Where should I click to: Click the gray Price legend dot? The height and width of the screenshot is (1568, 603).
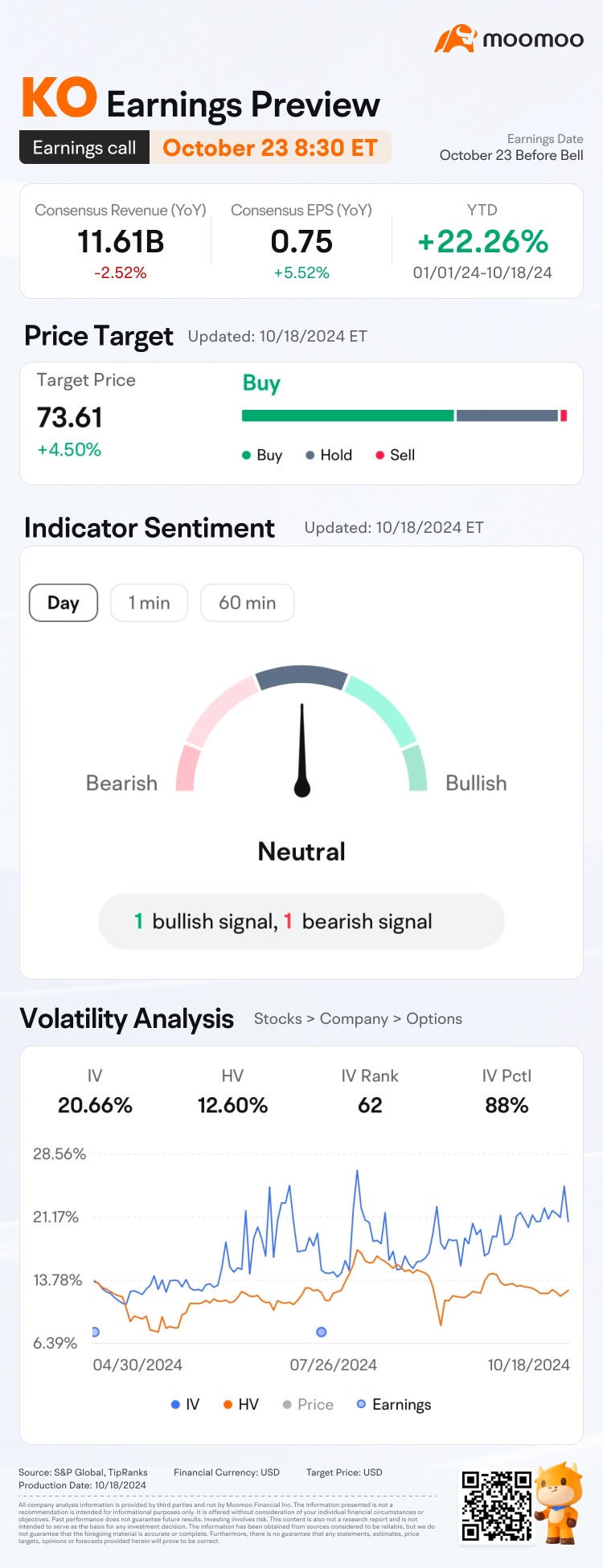click(287, 1404)
